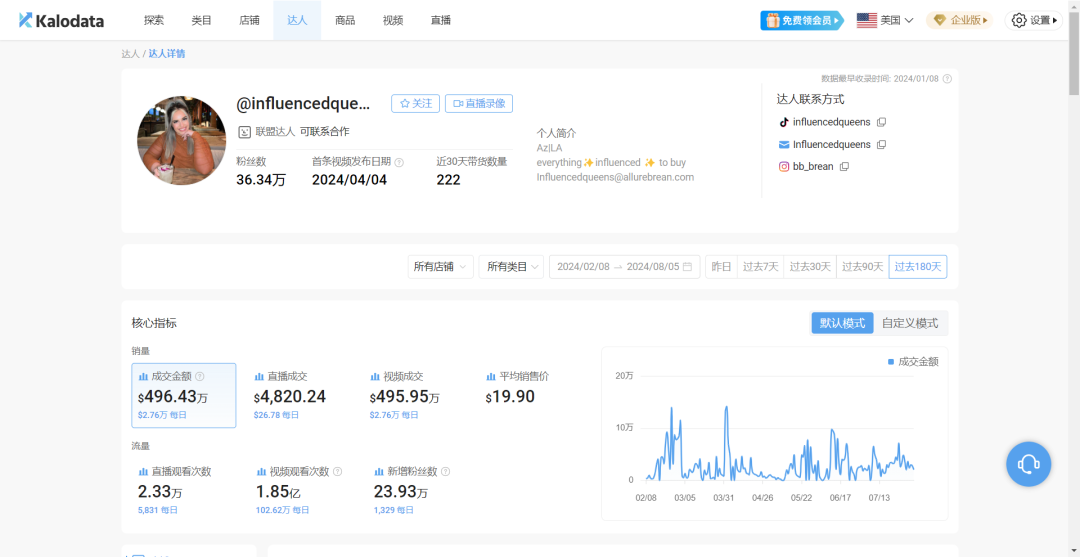Expand the 所有类目 dropdown

point(510,267)
